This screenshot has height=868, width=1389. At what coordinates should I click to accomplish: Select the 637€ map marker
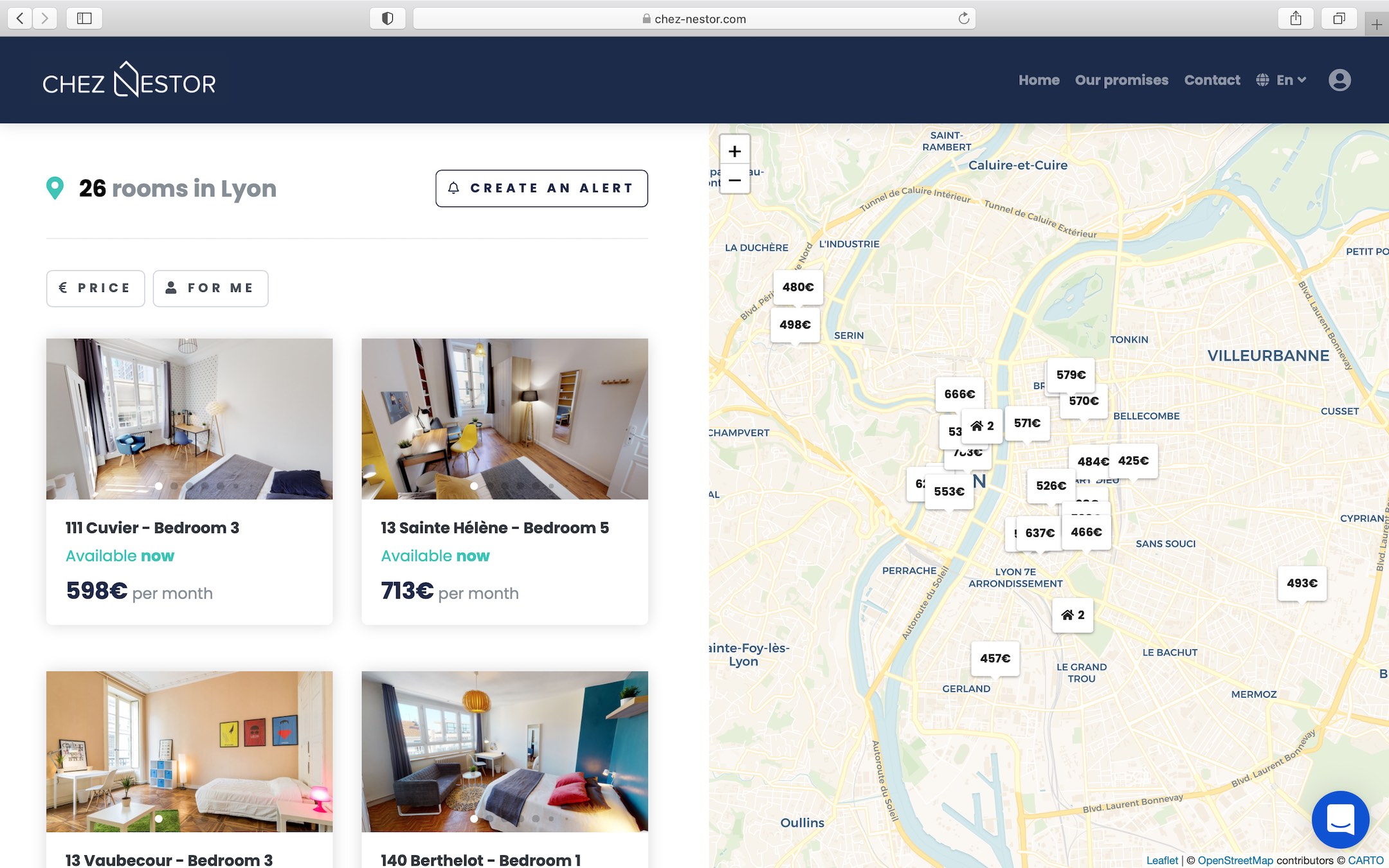(x=1039, y=533)
